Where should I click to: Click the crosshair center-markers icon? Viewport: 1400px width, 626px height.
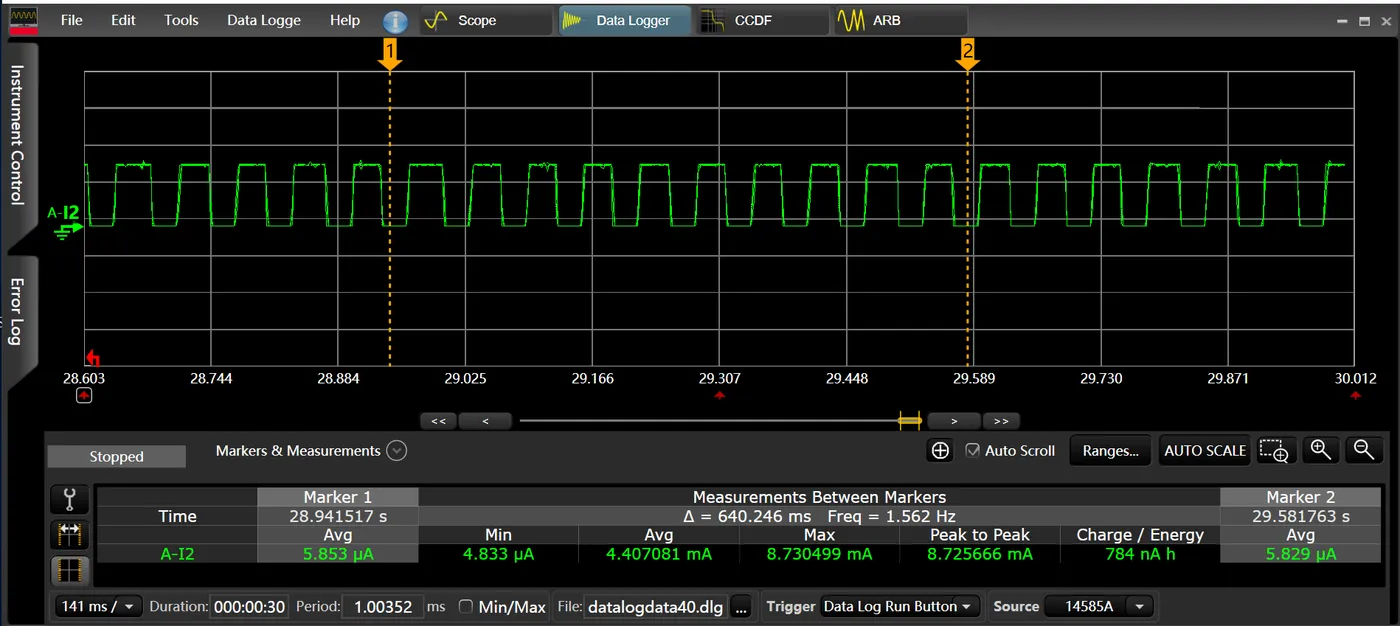tap(940, 451)
